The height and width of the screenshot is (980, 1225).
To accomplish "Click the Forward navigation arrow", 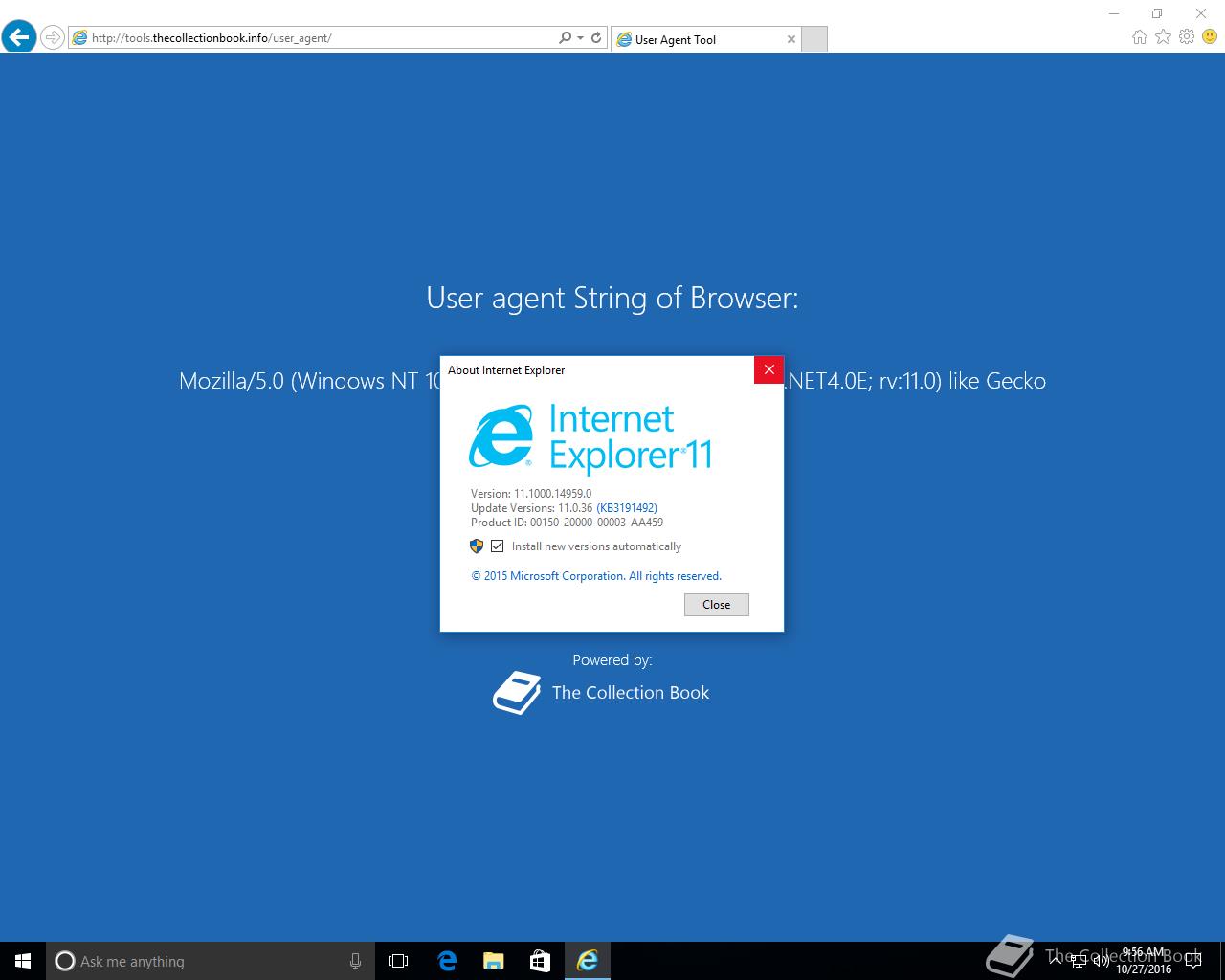I will 53,38.
